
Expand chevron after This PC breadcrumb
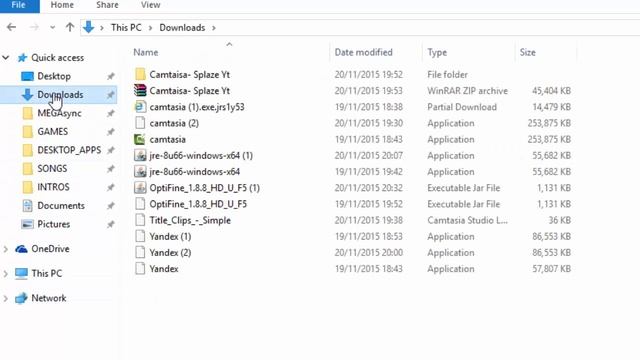coord(150,28)
